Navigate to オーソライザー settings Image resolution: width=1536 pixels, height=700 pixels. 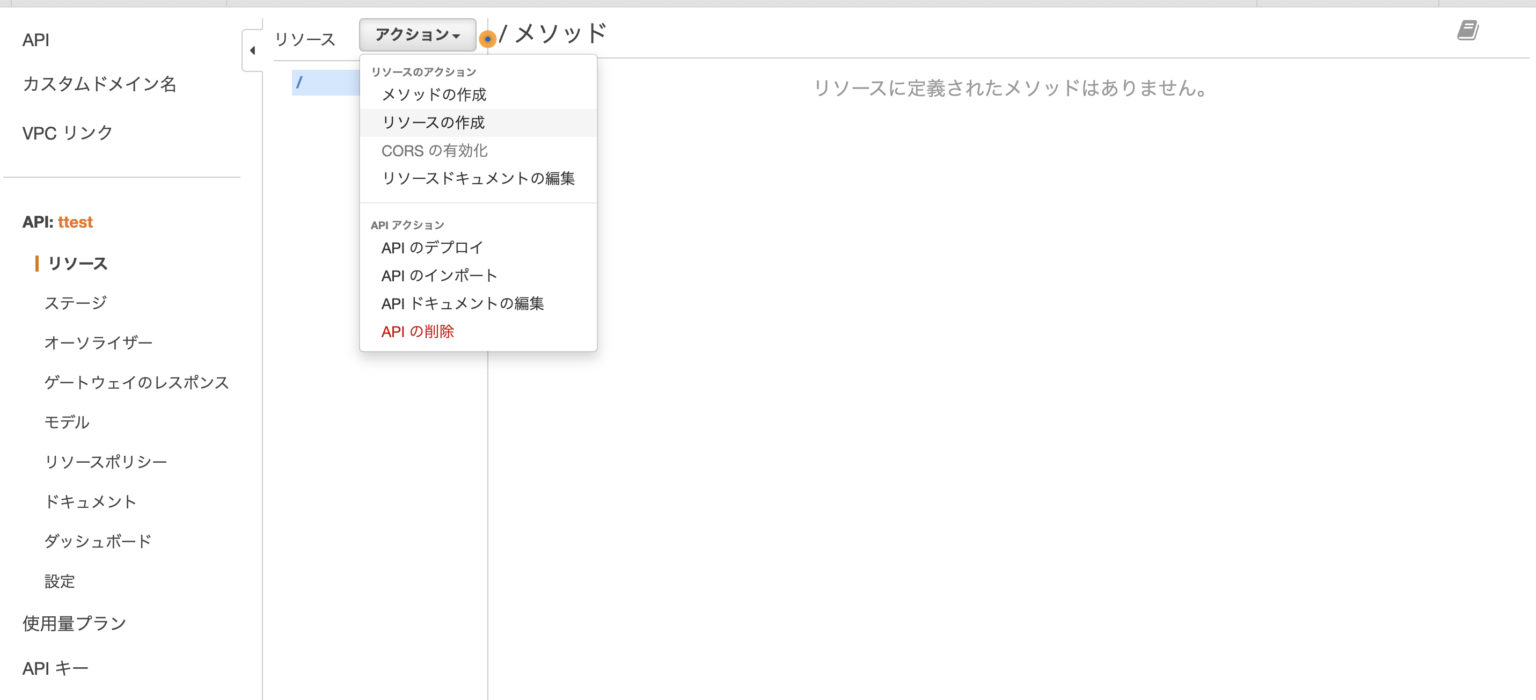pos(98,342)
